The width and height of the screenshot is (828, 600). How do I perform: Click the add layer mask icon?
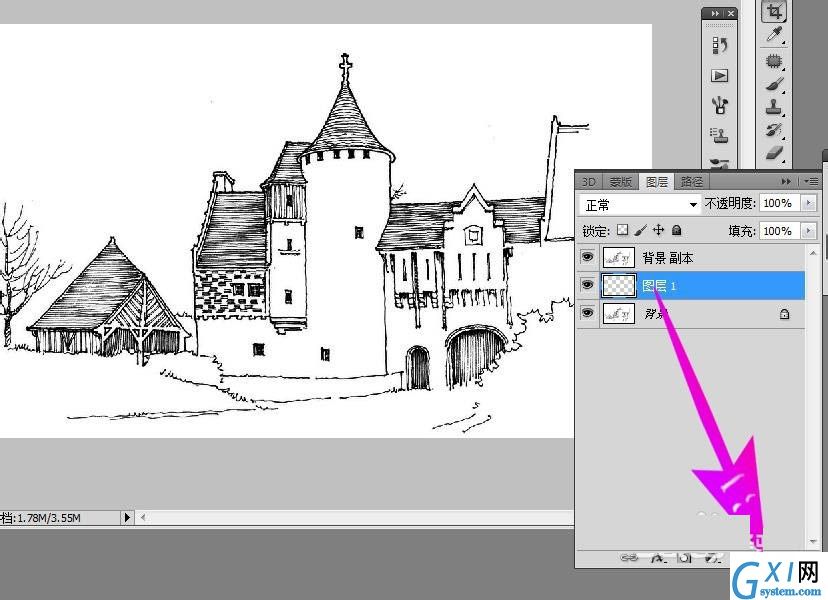685,558
